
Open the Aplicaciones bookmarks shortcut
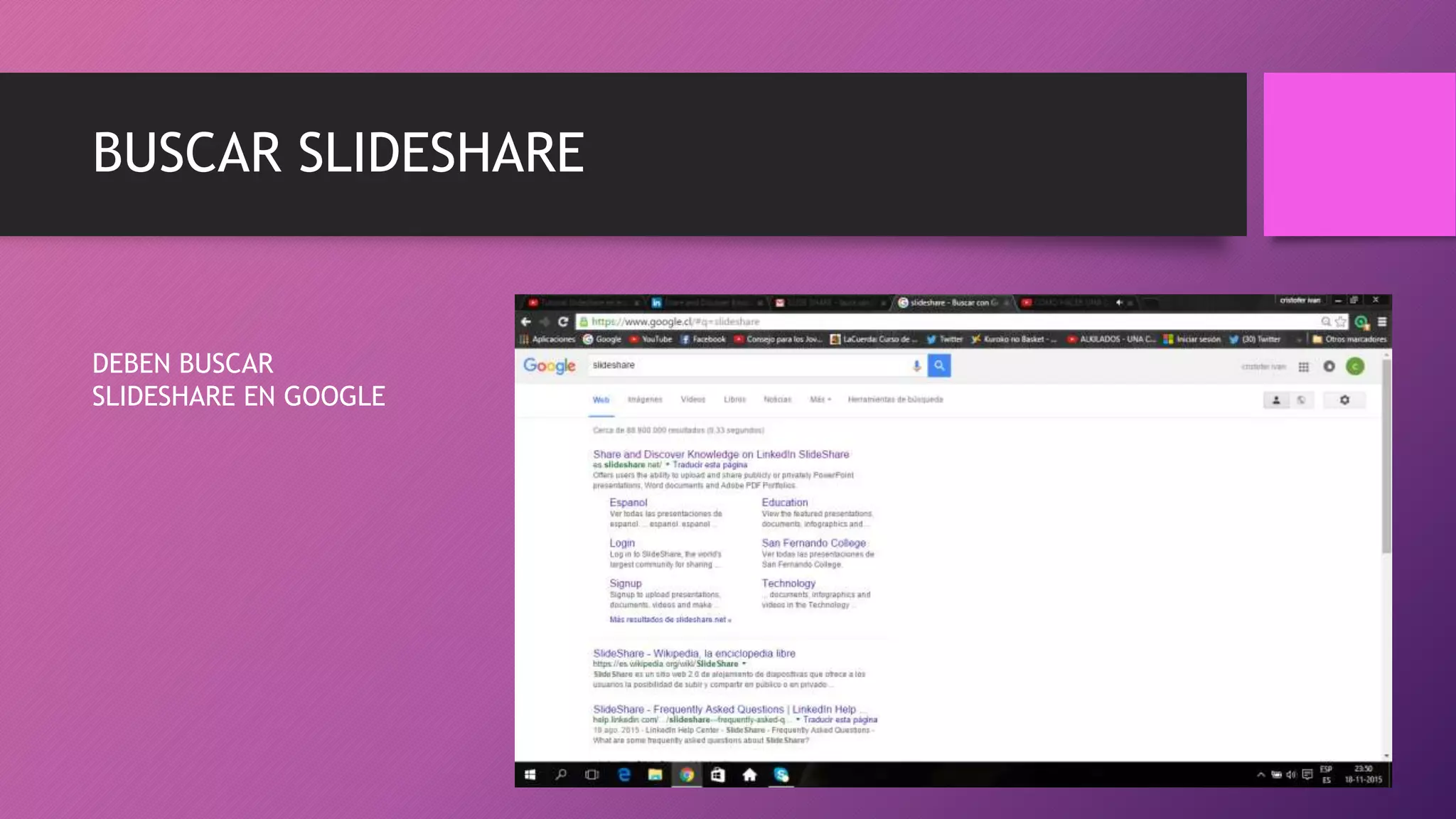[x=547, y=339]
